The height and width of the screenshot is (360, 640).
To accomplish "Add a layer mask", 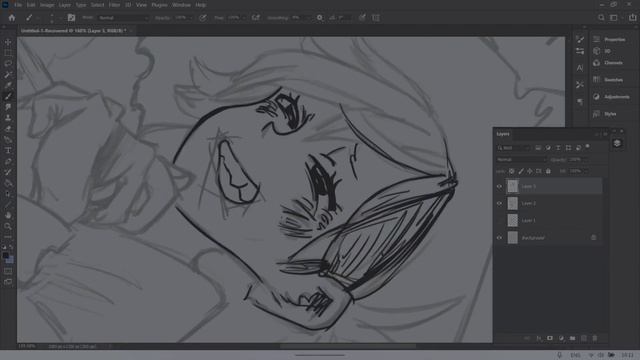I will [550, 338].
